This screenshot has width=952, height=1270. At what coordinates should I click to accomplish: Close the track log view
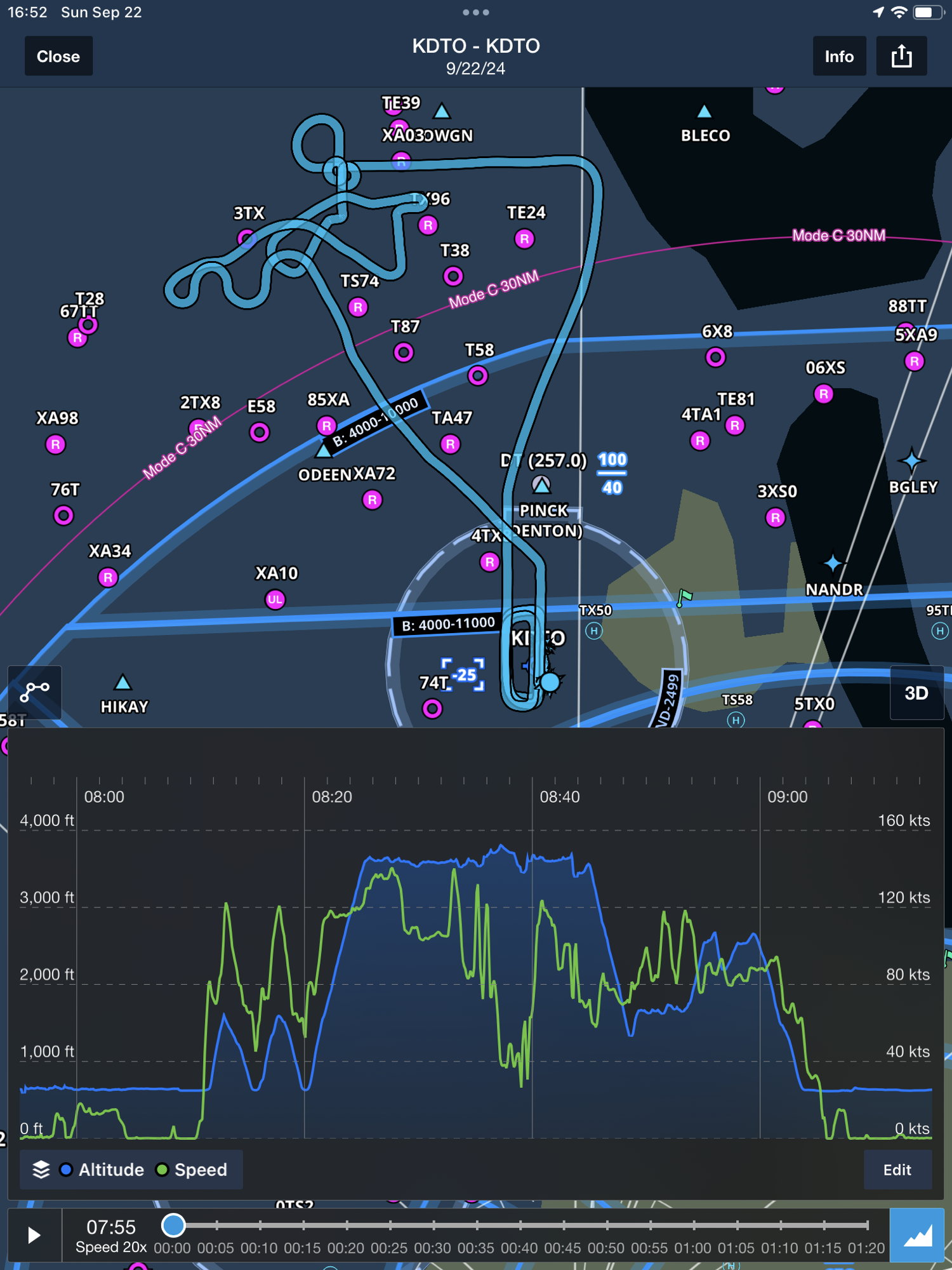click(58, 57)
